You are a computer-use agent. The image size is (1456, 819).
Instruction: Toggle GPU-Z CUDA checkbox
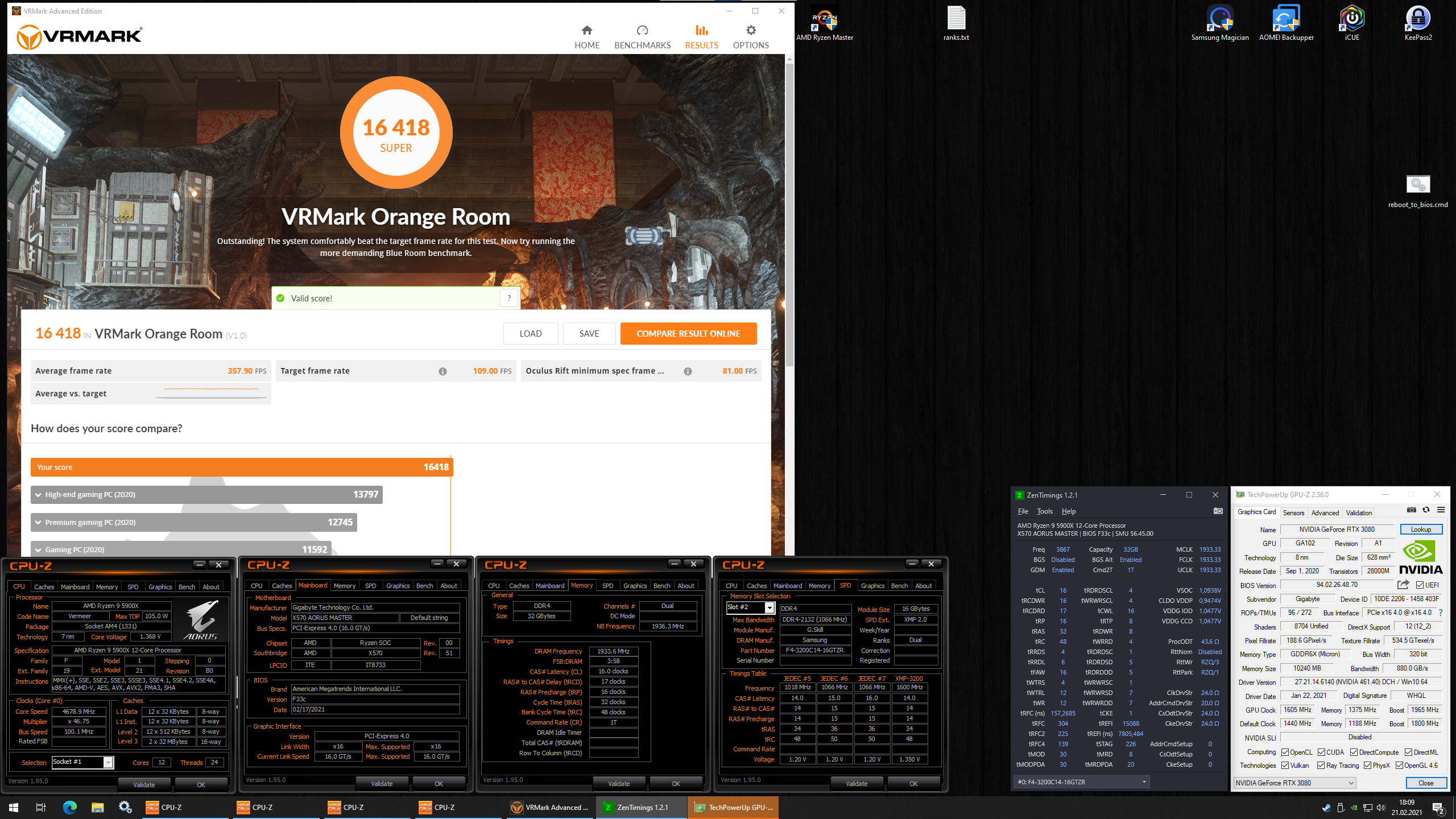click(1321, 752)
